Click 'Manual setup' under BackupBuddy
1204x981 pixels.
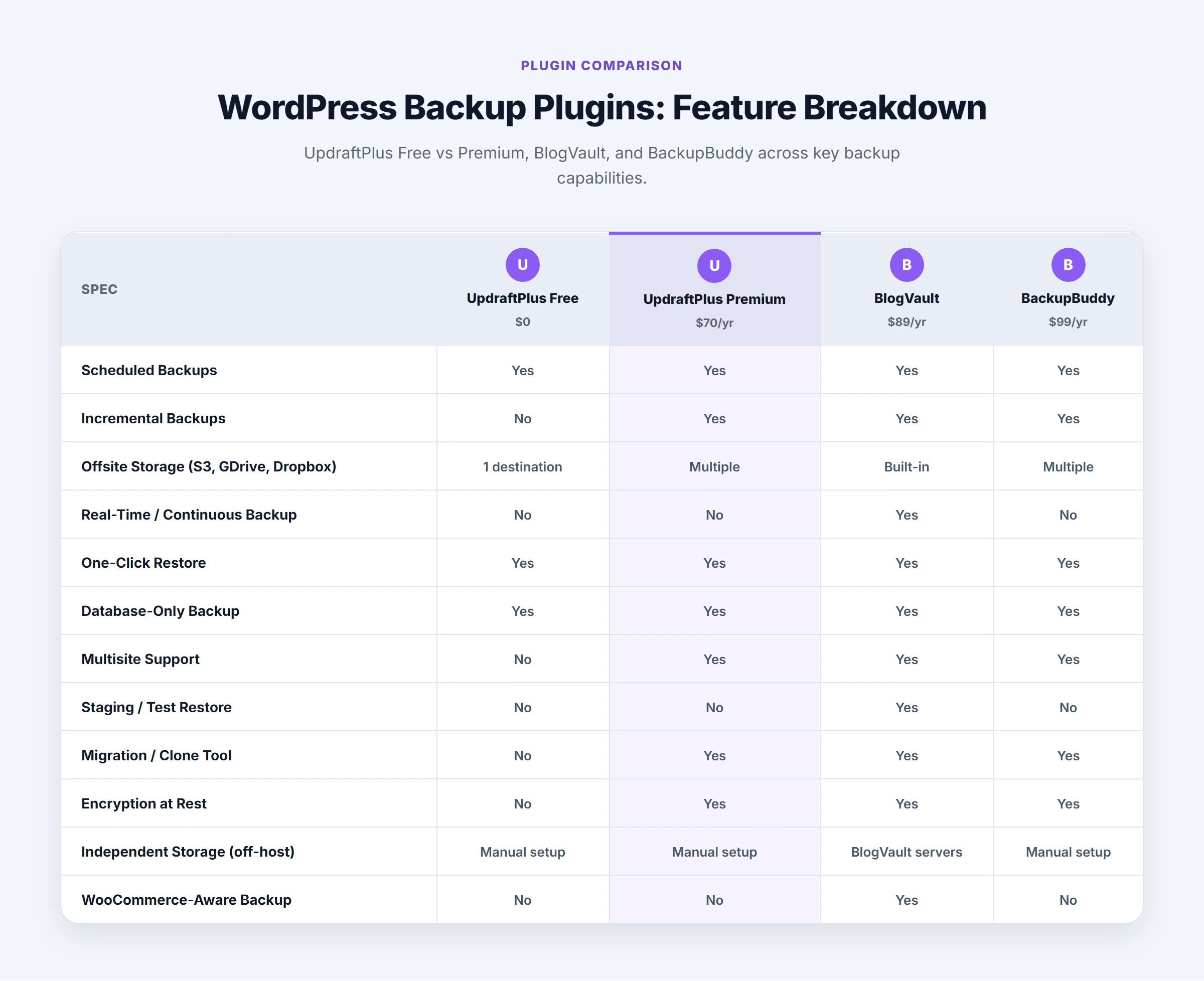point(1068,852)
